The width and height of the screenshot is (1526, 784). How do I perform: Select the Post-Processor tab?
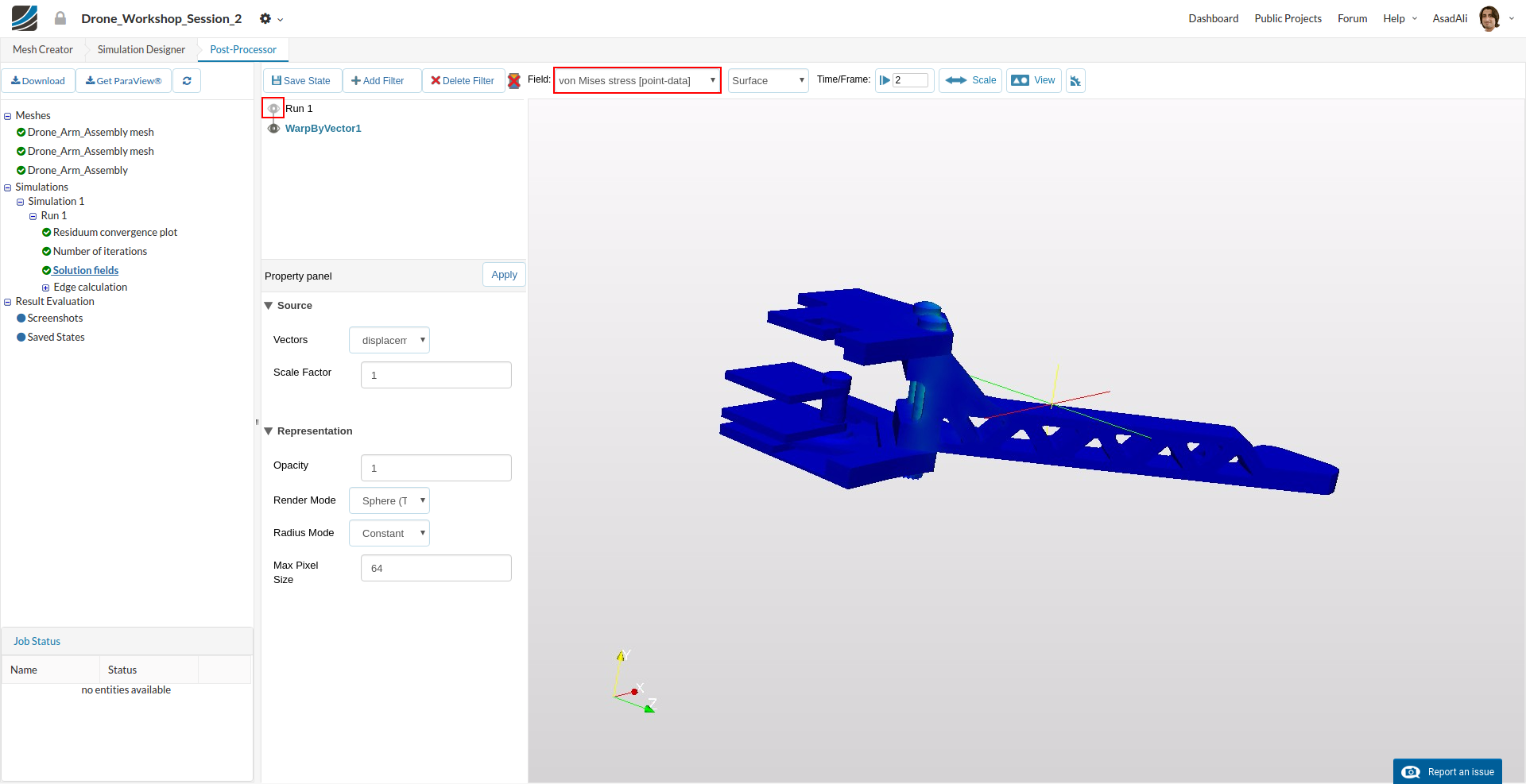[x=243, y=50]
